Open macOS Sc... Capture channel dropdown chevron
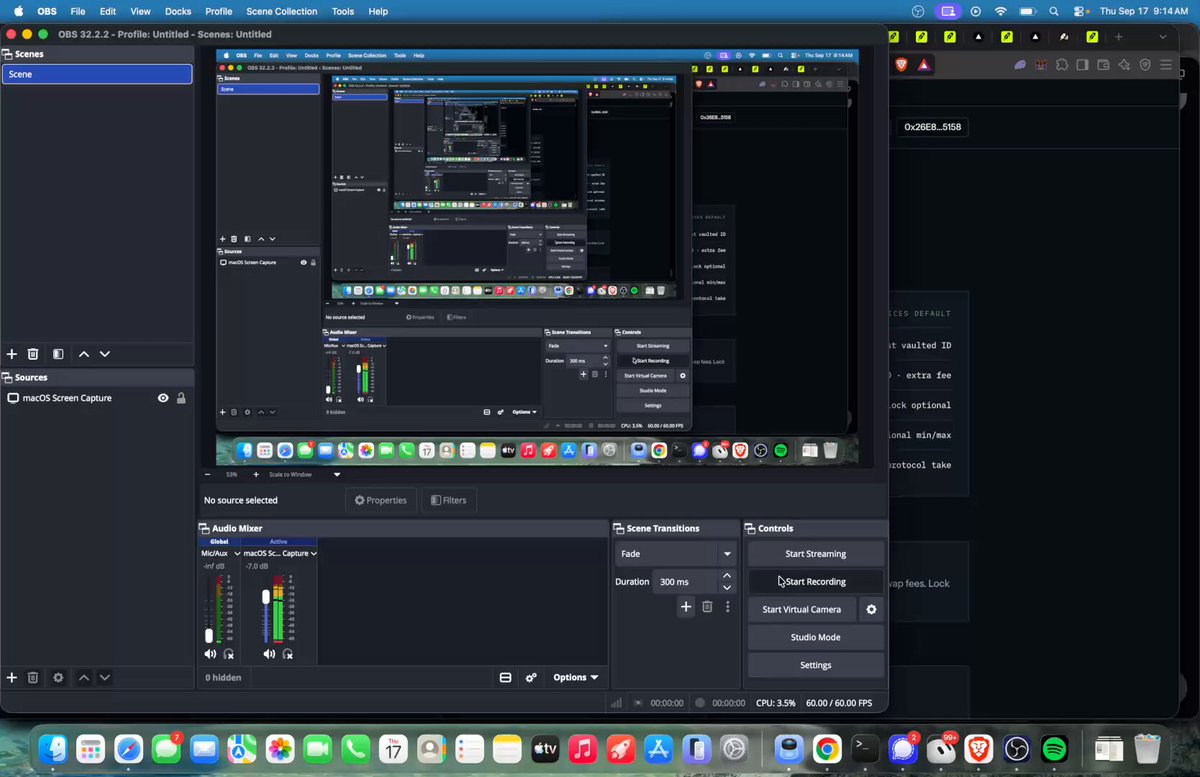Image resolution: width=1200 pixels, height=777 pixels. [313, 553]
